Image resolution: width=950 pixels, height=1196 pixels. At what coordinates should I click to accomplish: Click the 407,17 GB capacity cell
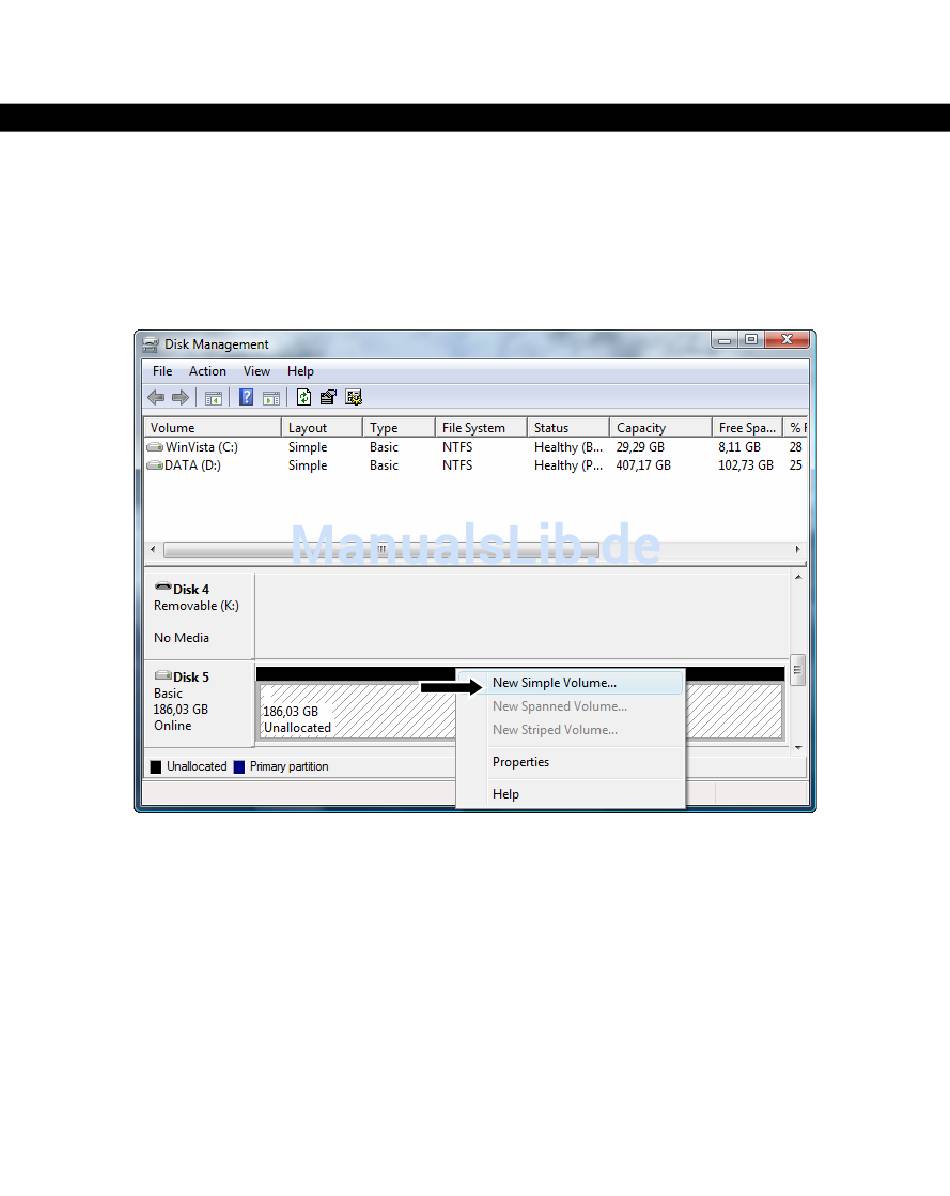tap(643, 465)
